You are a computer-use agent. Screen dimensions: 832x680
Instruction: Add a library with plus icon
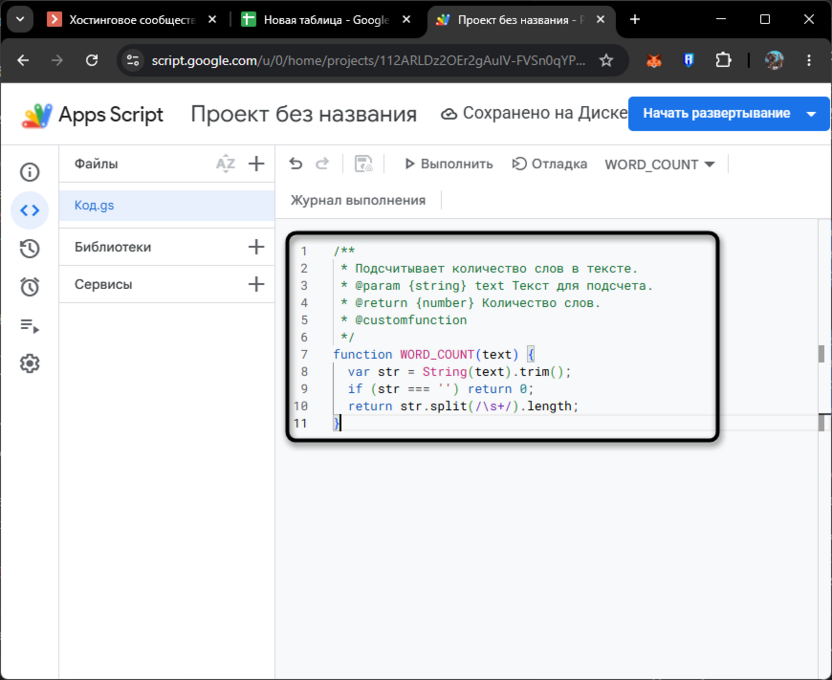(256, 247)
